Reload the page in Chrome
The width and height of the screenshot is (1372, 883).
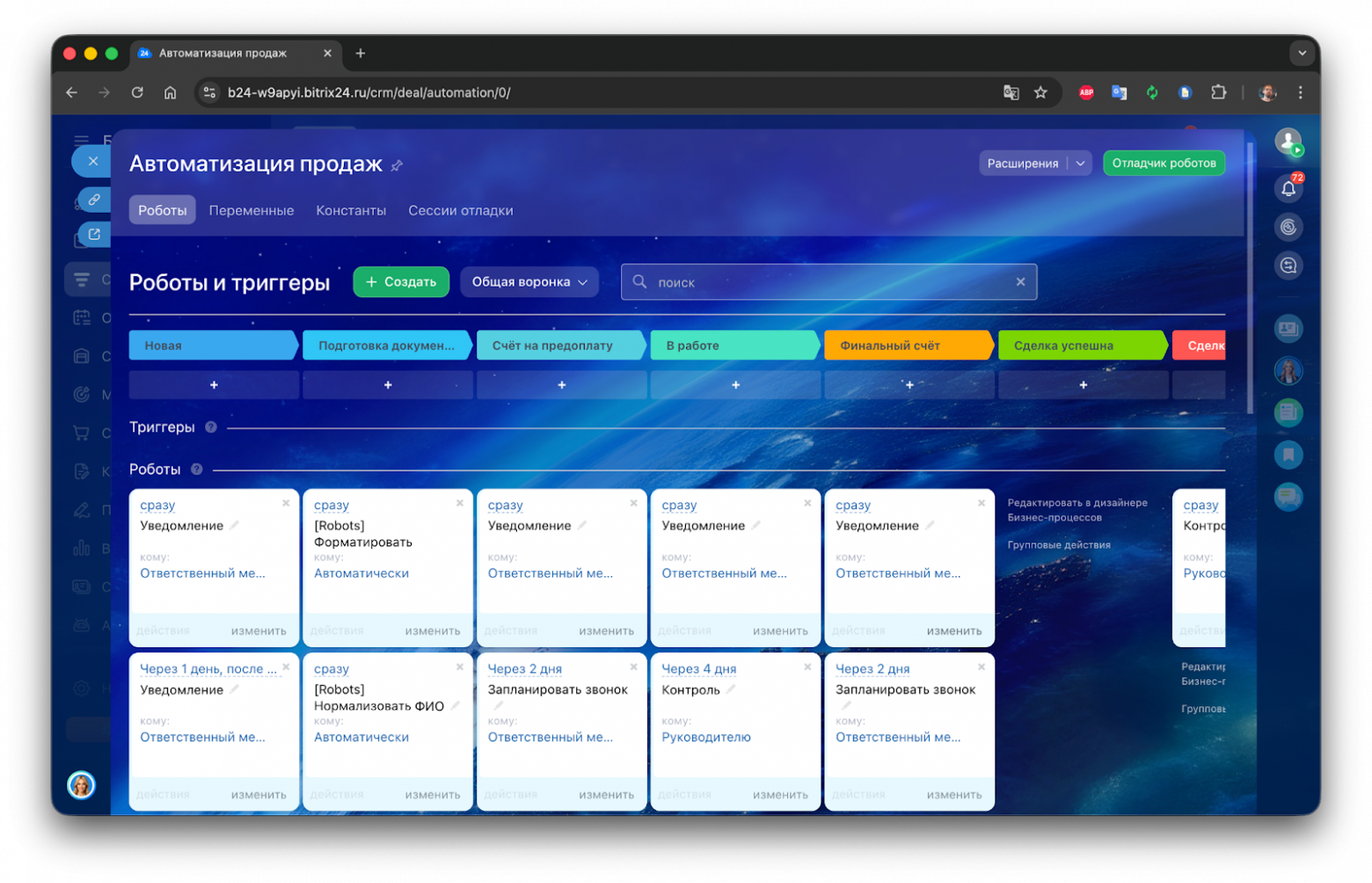click(x=137, y=92)
